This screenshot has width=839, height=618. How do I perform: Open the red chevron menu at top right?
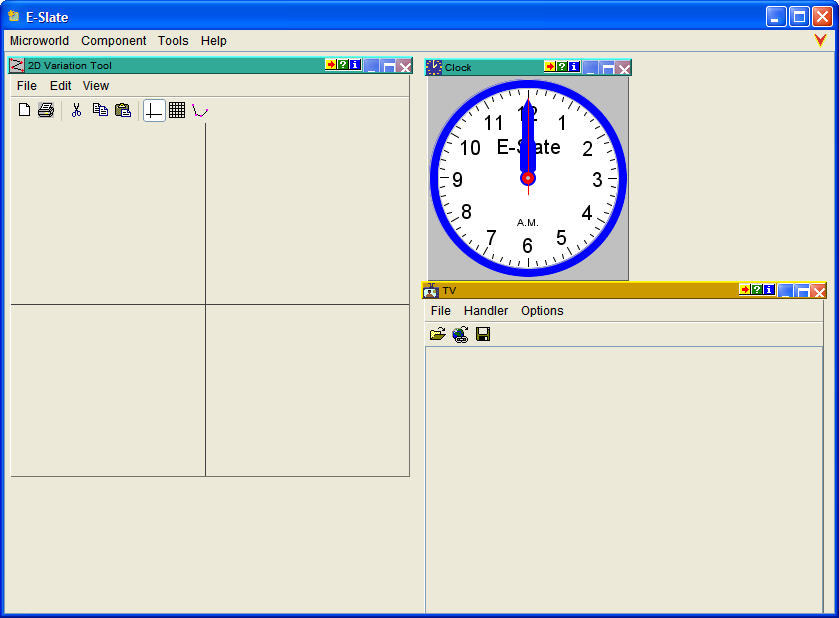click(x=820, y=40)
